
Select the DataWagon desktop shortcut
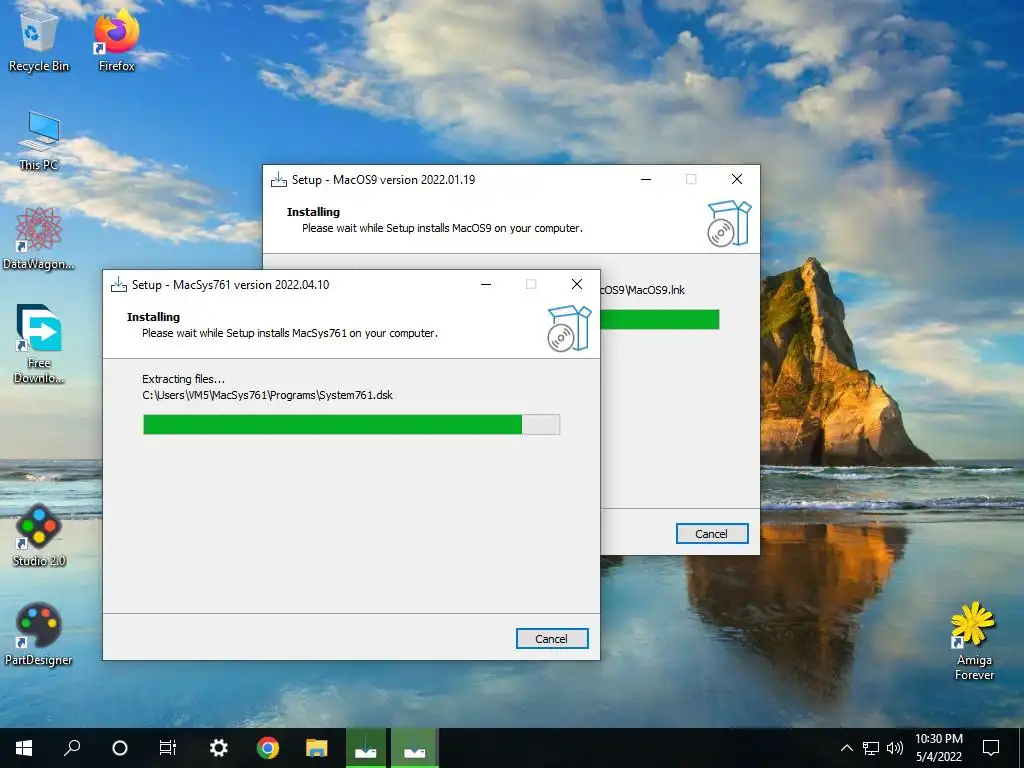coord(39,238)
